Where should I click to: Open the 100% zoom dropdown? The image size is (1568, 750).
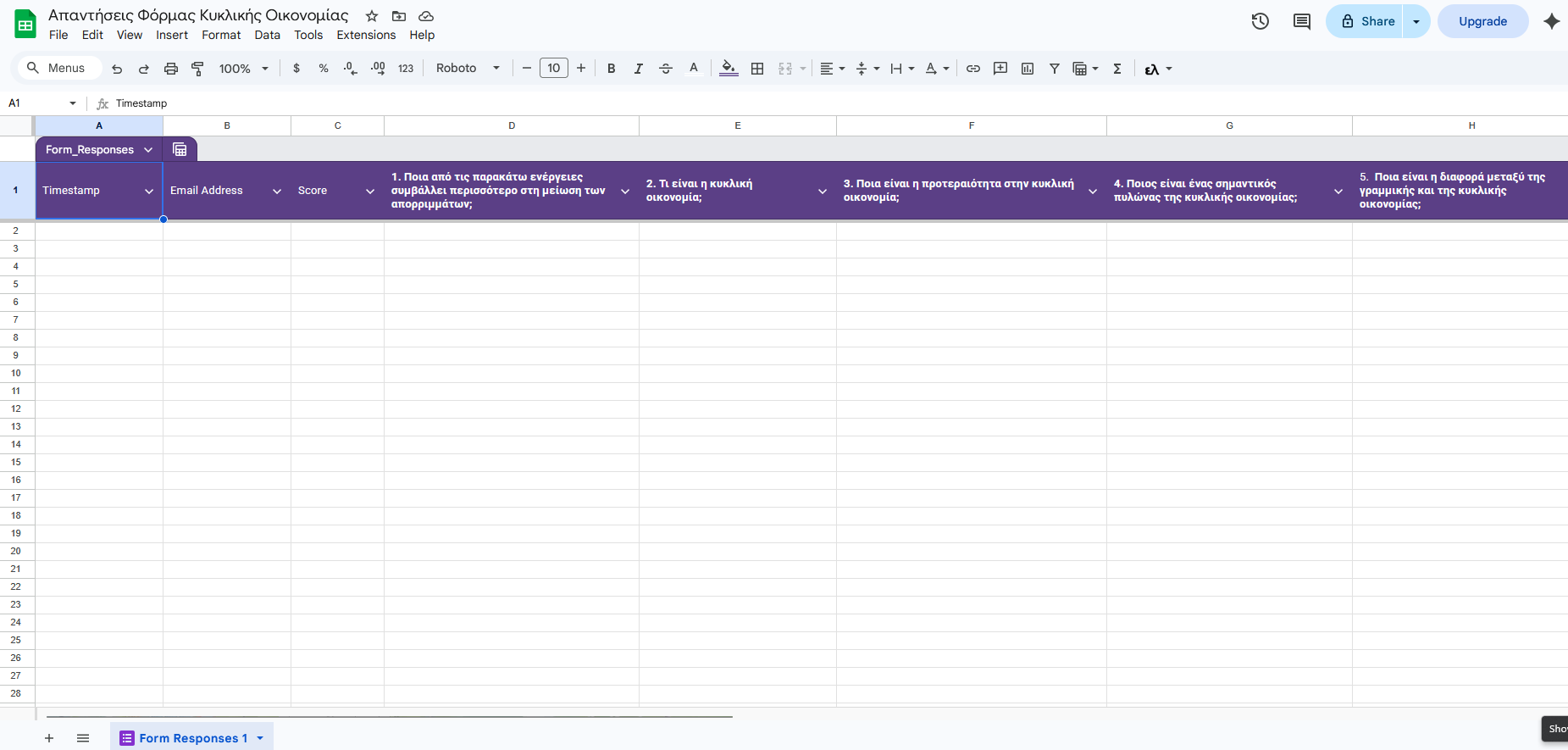tap(243, 69)
